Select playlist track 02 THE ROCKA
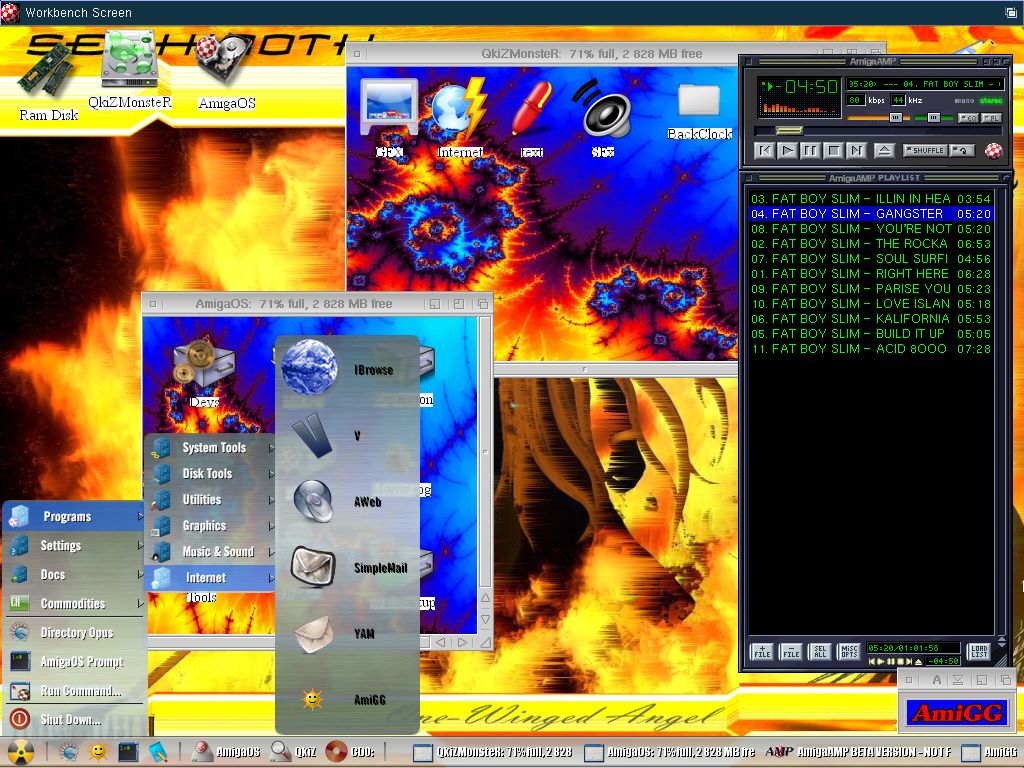 (871, 244)
